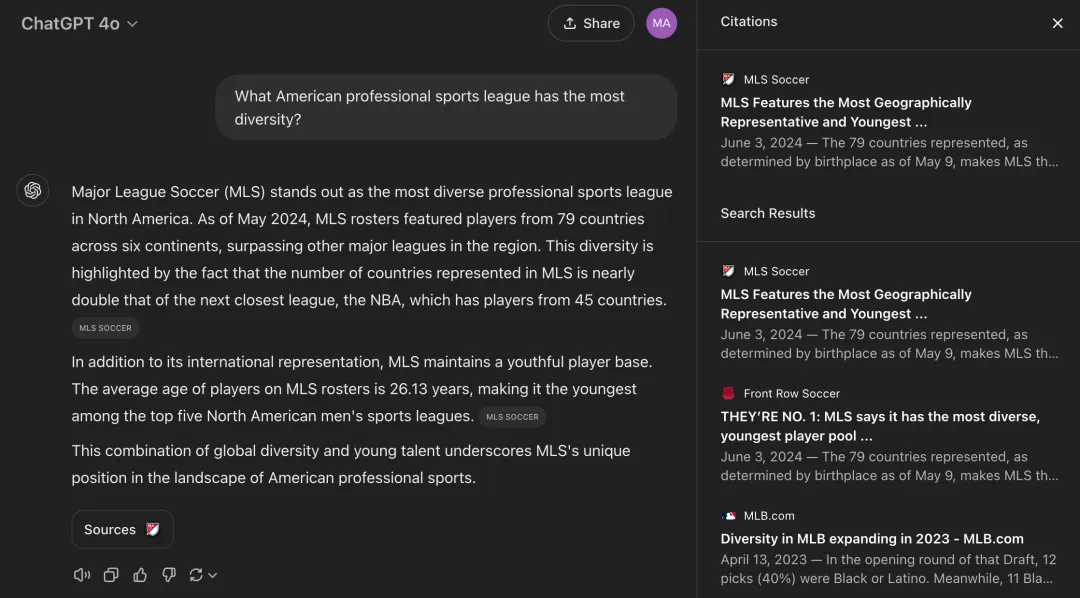This screenshot has width=1080, height=598.
Task: Click the Read aloud speaker icon
Action: coord(81,575)
